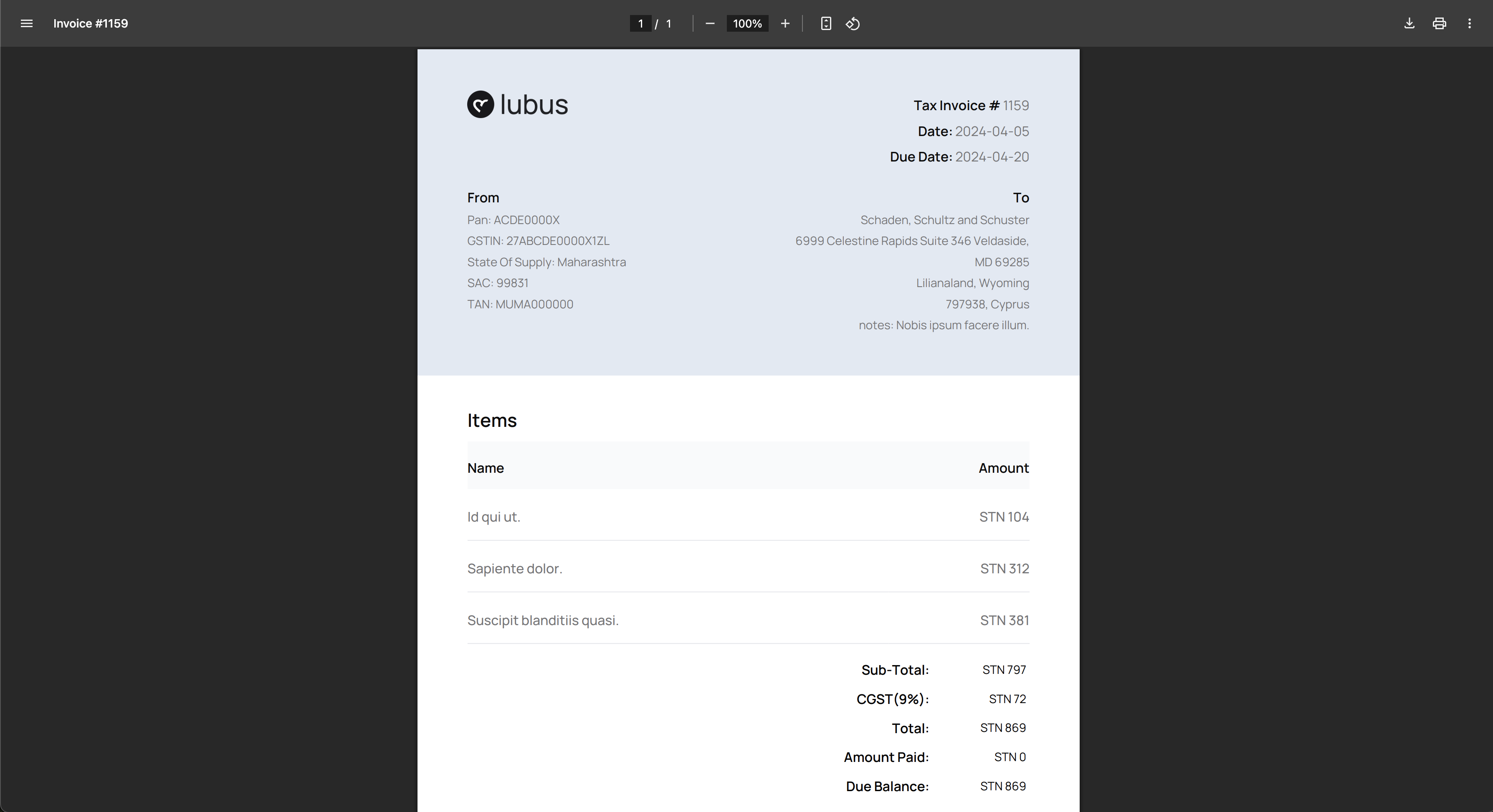This screenshot has height=812, width=1493.
Task: Click the 100% zoom level field
Action: coord(747,24)
